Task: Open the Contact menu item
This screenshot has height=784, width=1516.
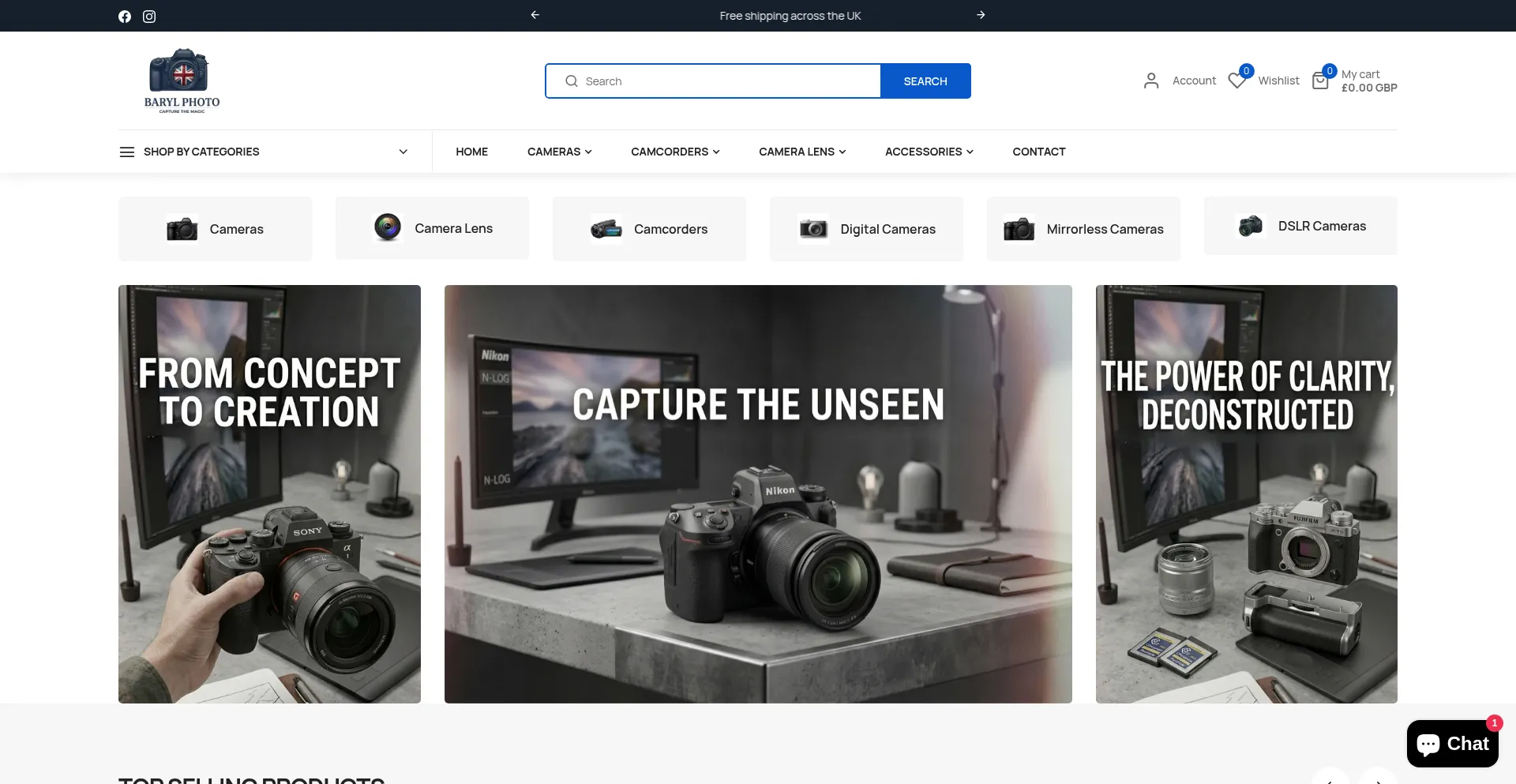Action: point(1039,152)
